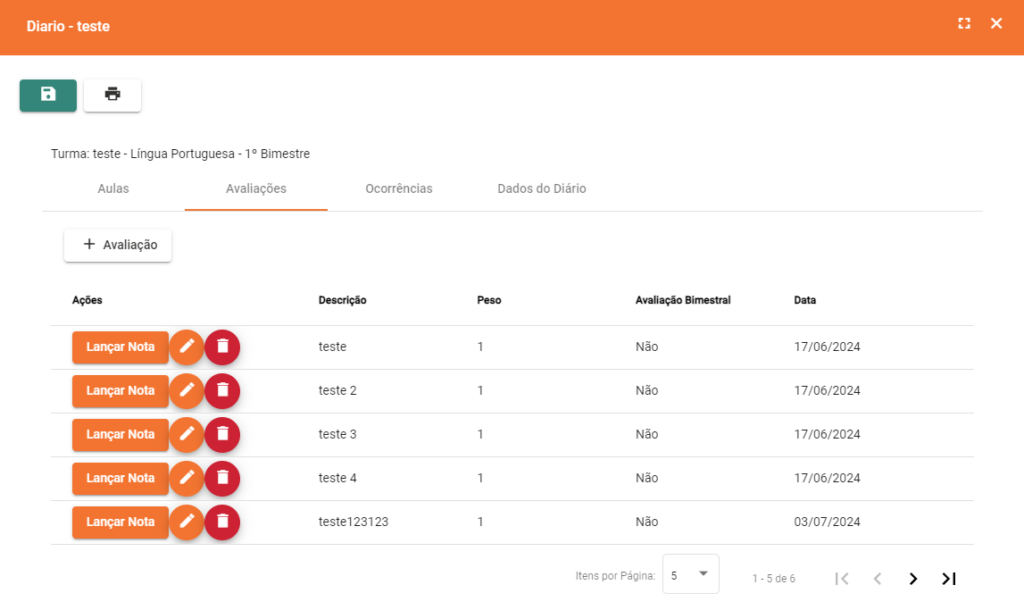Image resolution: width=1024 pixels, height=610 pixels.
Task: Jump to the last page of results
Action: point(949,578)
